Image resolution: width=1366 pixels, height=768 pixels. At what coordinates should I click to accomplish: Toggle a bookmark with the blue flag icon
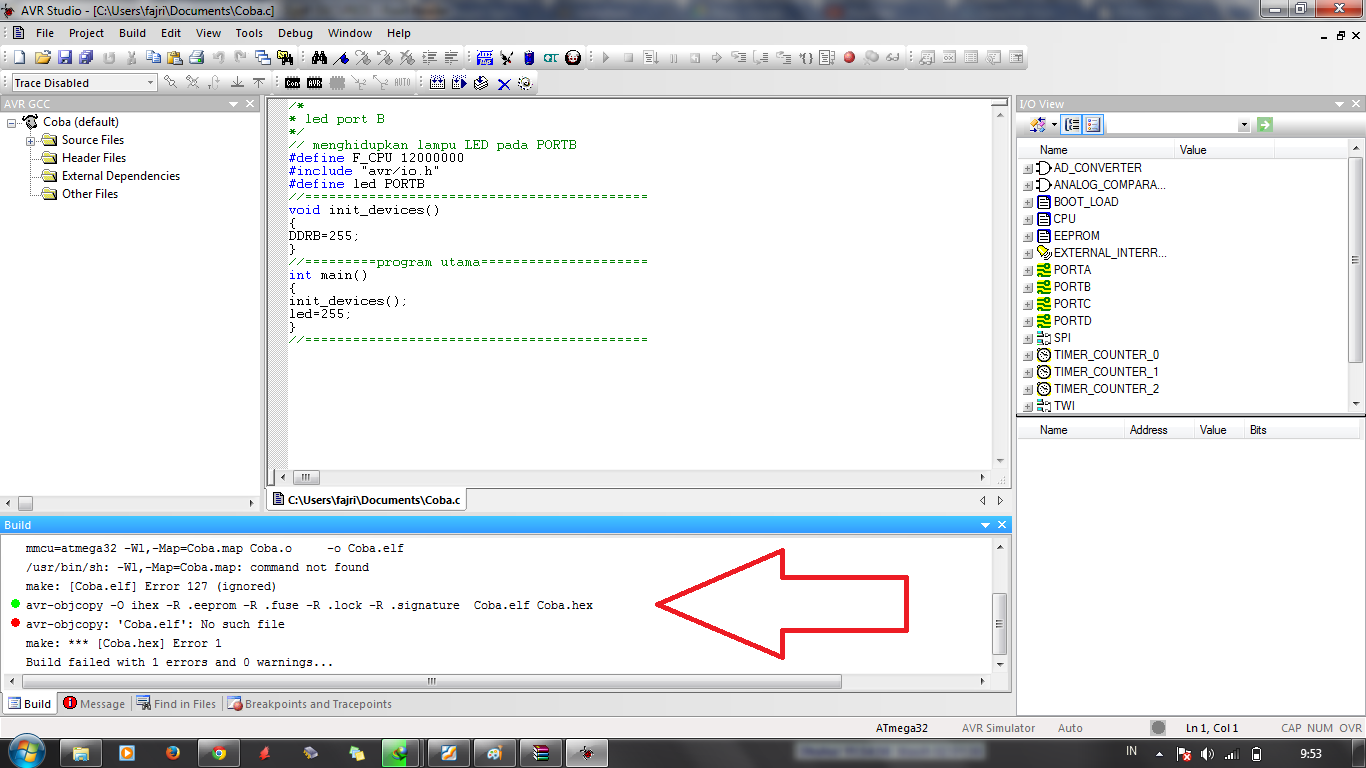341,57
